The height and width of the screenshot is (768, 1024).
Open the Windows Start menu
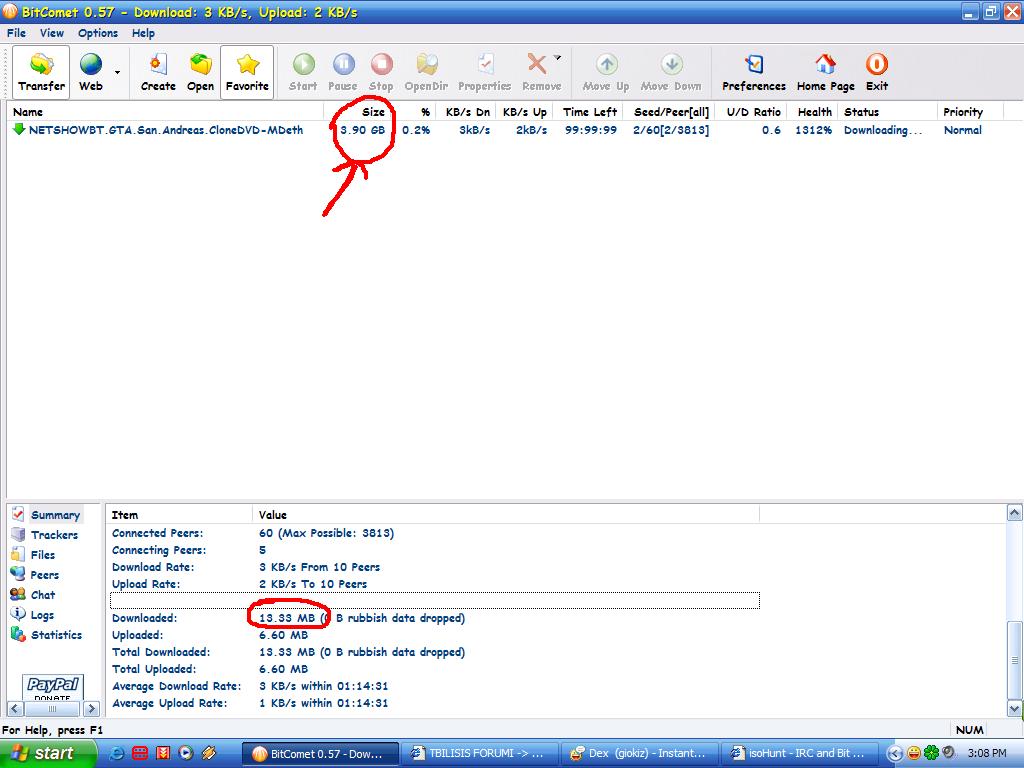point(48,753)
